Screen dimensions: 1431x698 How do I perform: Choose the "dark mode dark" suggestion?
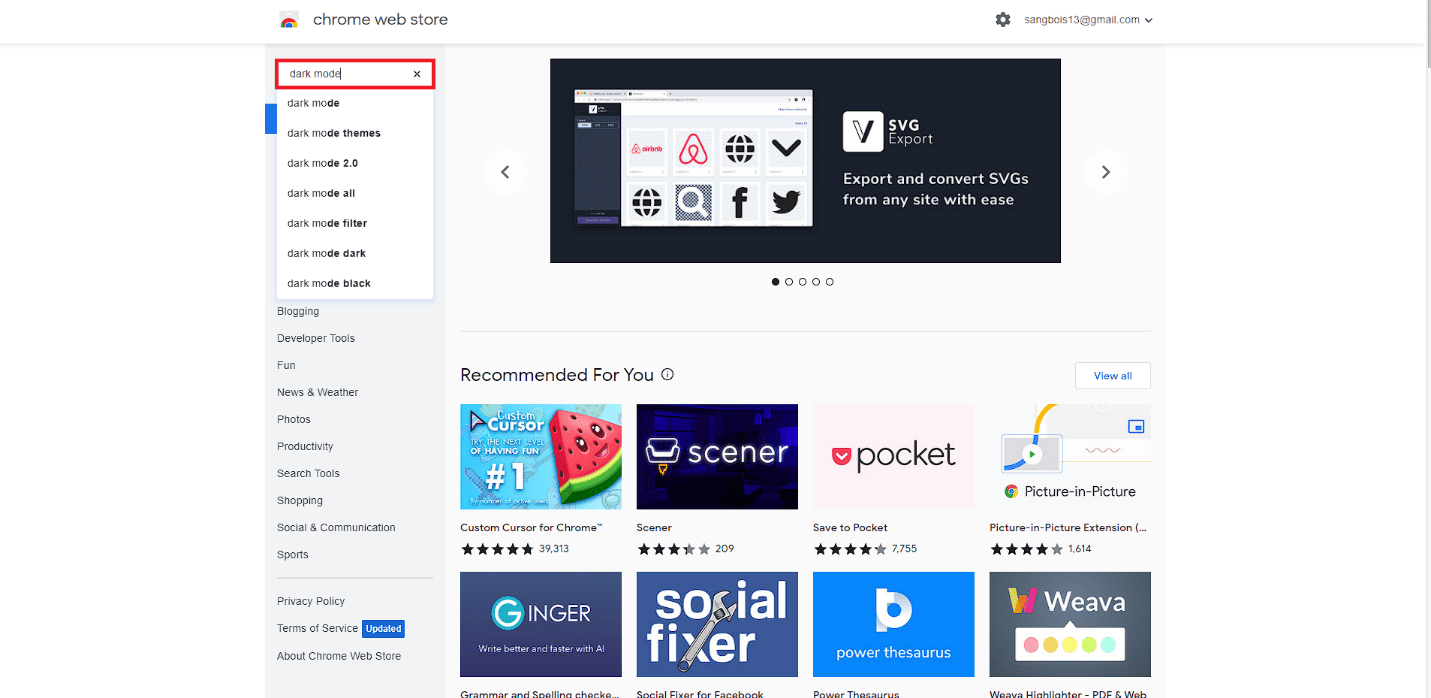355,253
